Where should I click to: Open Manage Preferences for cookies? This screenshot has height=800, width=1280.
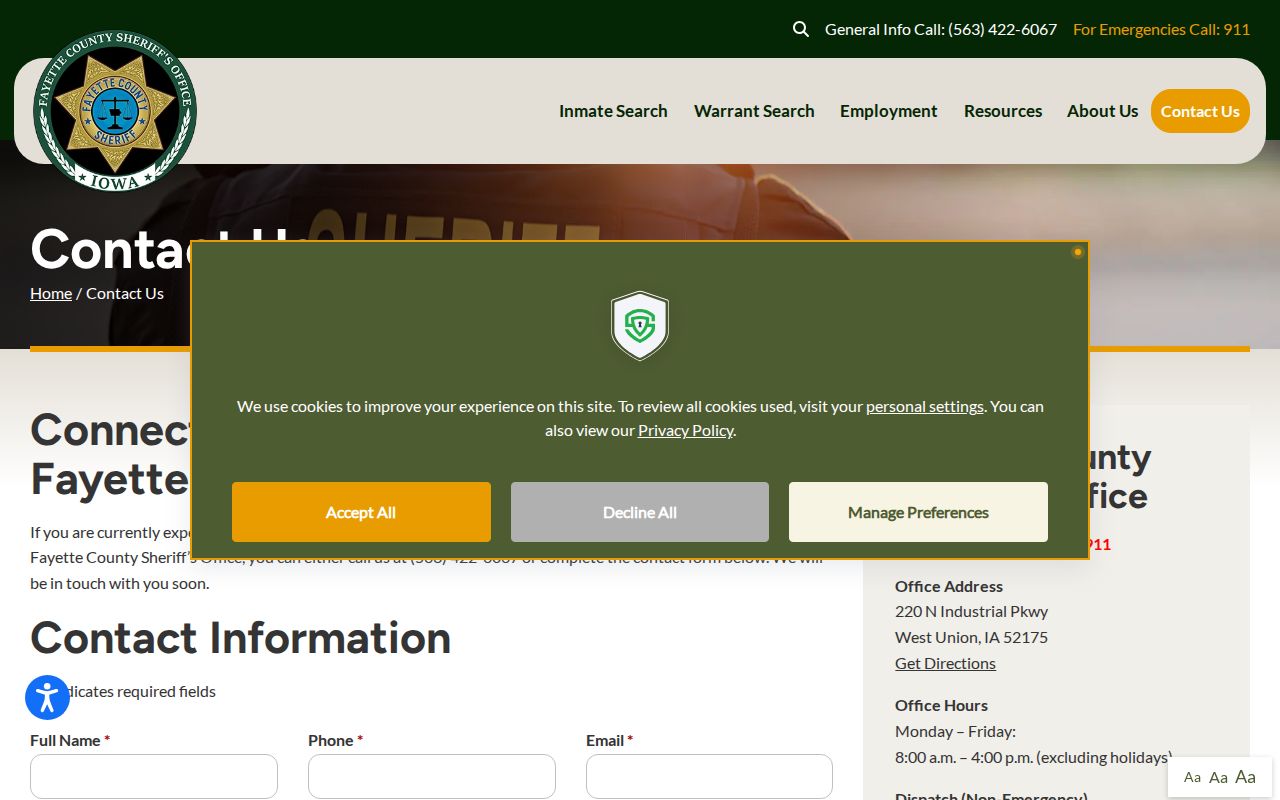(x=918, y=512)
